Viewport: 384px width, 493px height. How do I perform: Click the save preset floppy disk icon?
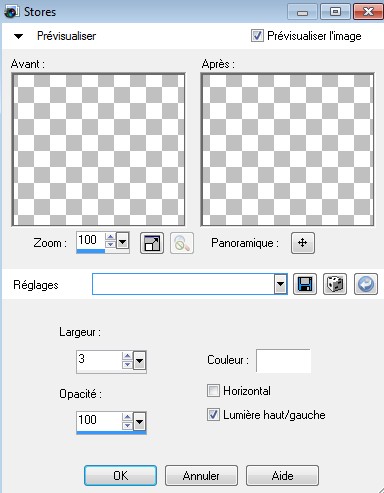(305, 284)
